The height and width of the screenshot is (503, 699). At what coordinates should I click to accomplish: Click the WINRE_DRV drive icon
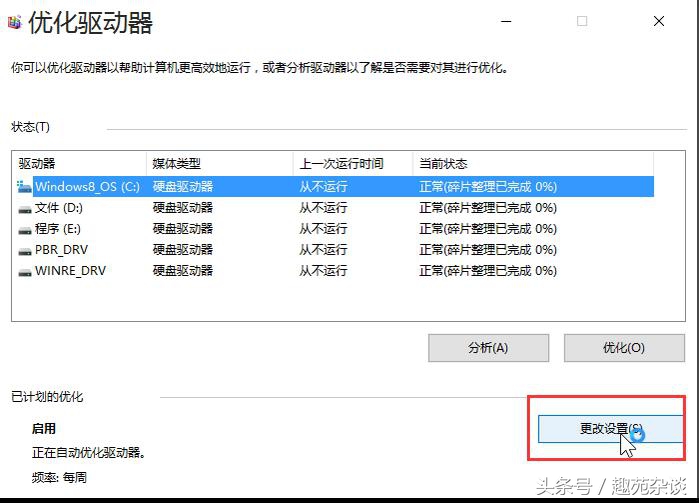pyautogui.click(x=25, y=272)
